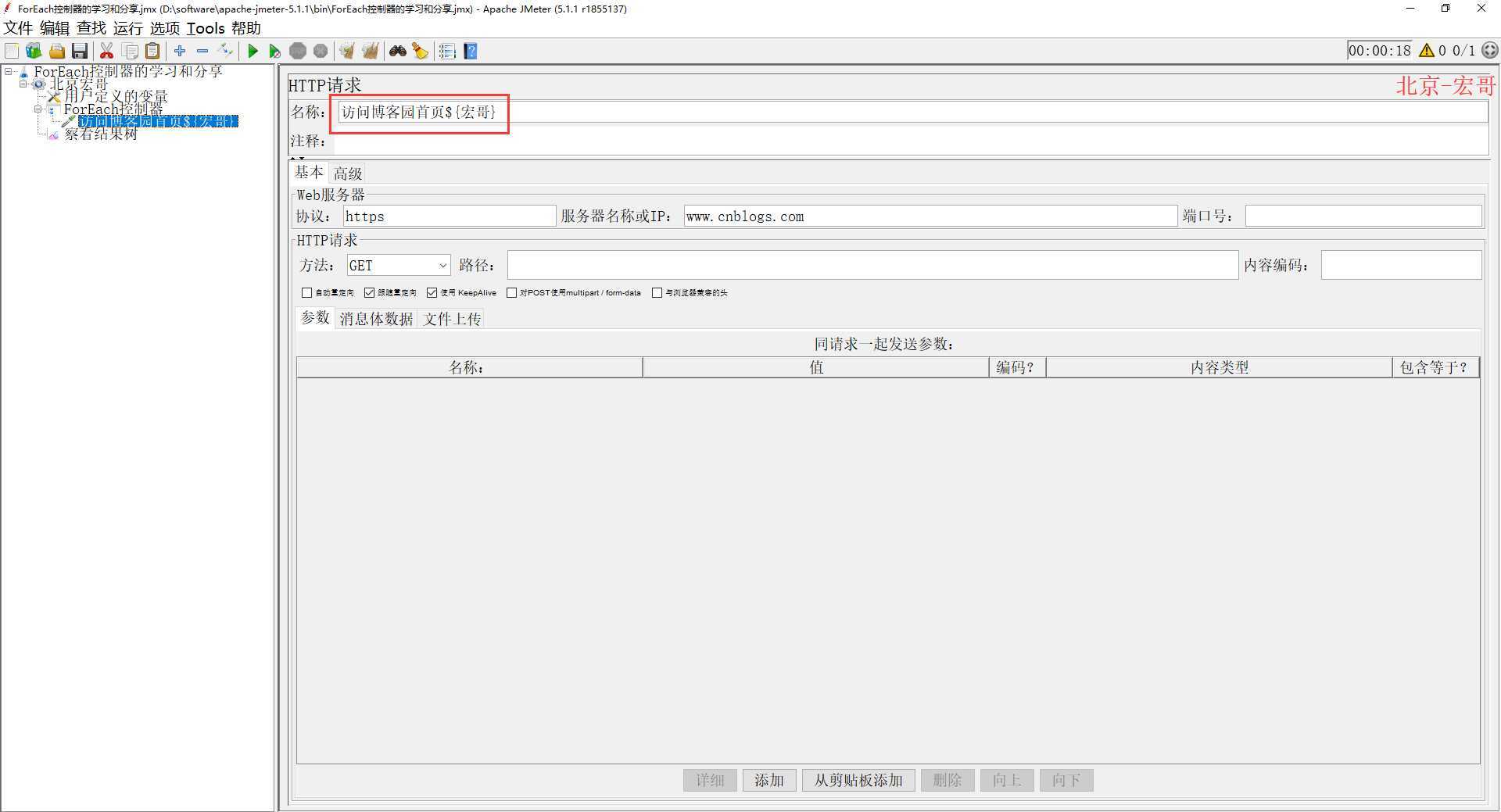Create a new test plan via toolbar
Screen dimensions: 1501x812
click(12, 52)
